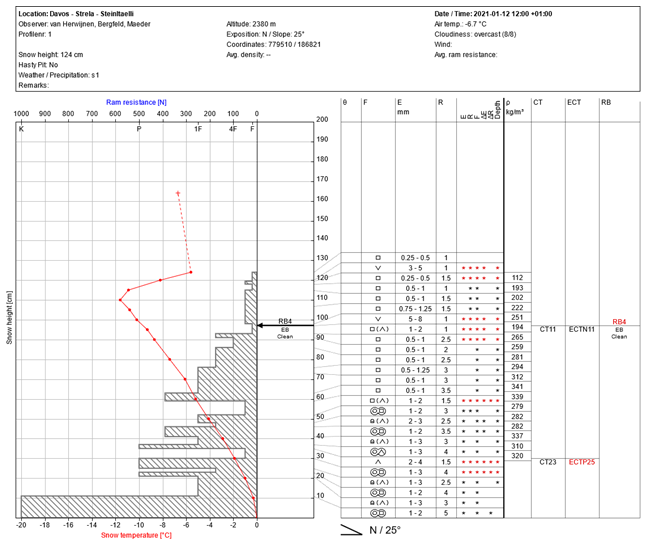
Task: Select the CT23 compression test entry
Action: 547,462
